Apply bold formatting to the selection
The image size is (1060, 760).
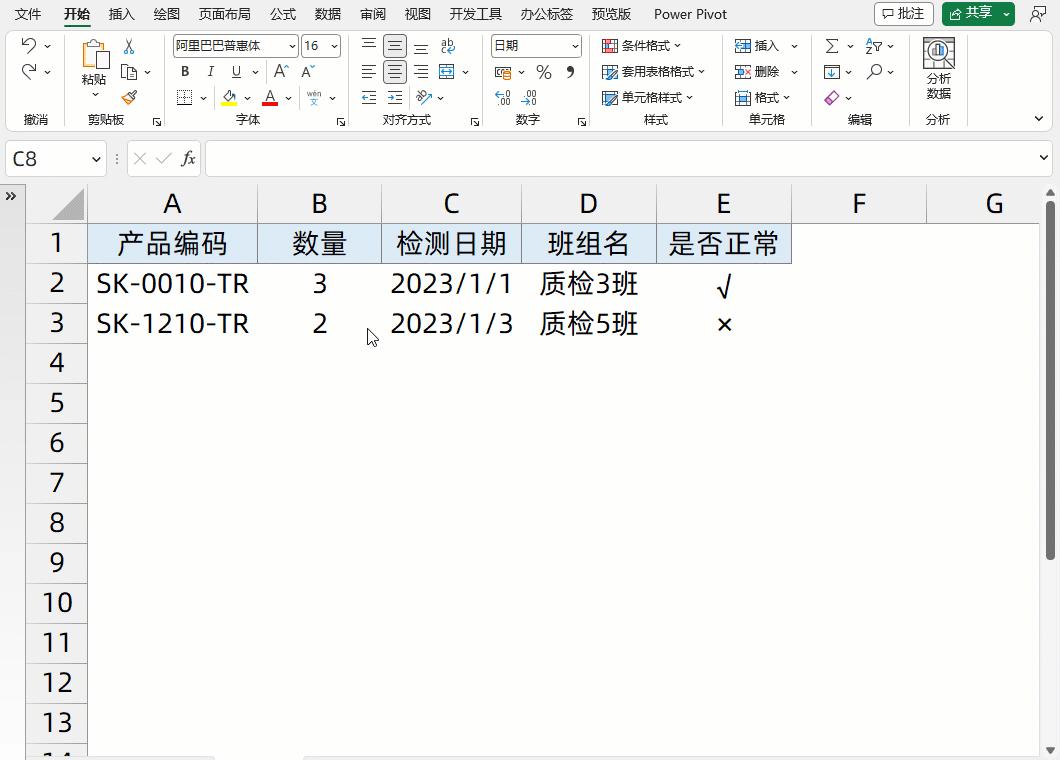tap(185, 71)
